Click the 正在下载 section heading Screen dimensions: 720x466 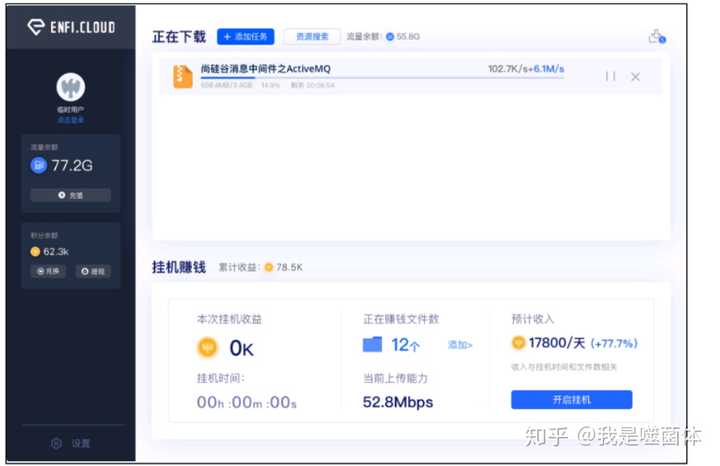click(179, 37)
